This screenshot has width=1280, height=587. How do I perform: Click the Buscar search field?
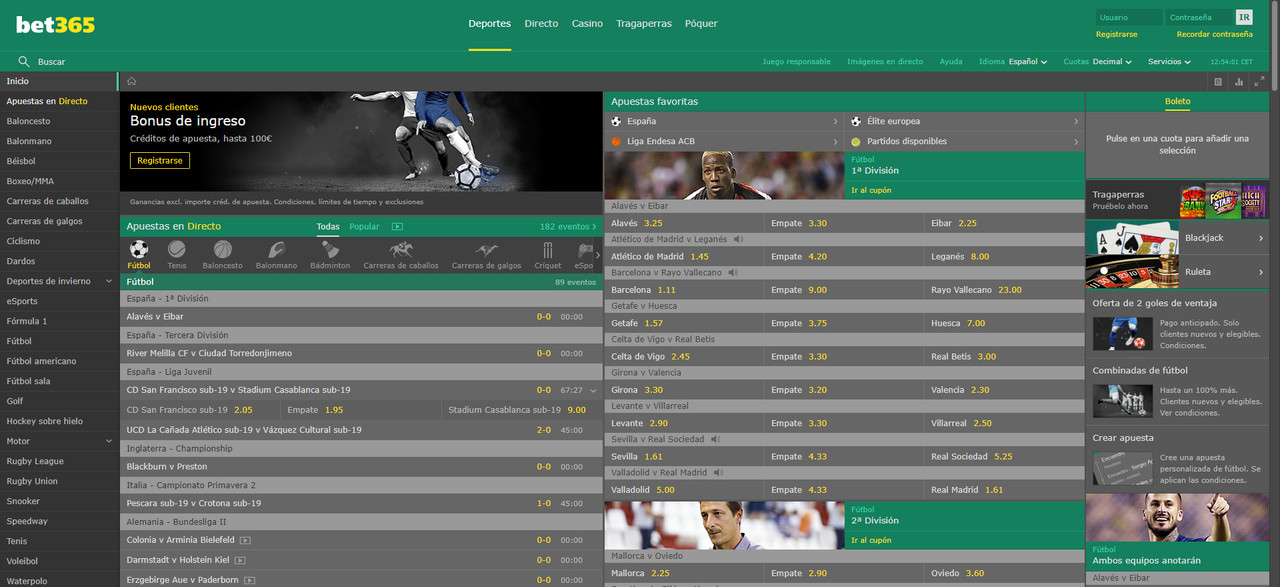click(51, 61)
